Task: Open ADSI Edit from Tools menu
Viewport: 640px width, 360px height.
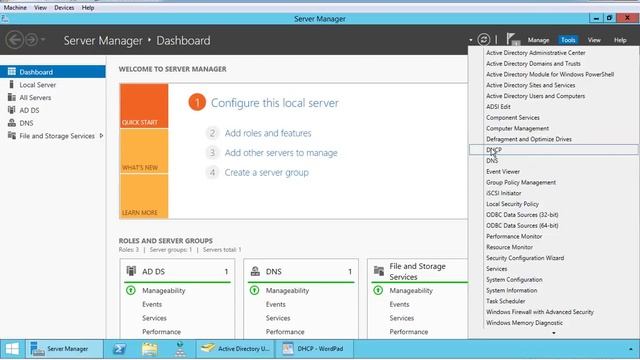Action: click(x=498, y=107)
